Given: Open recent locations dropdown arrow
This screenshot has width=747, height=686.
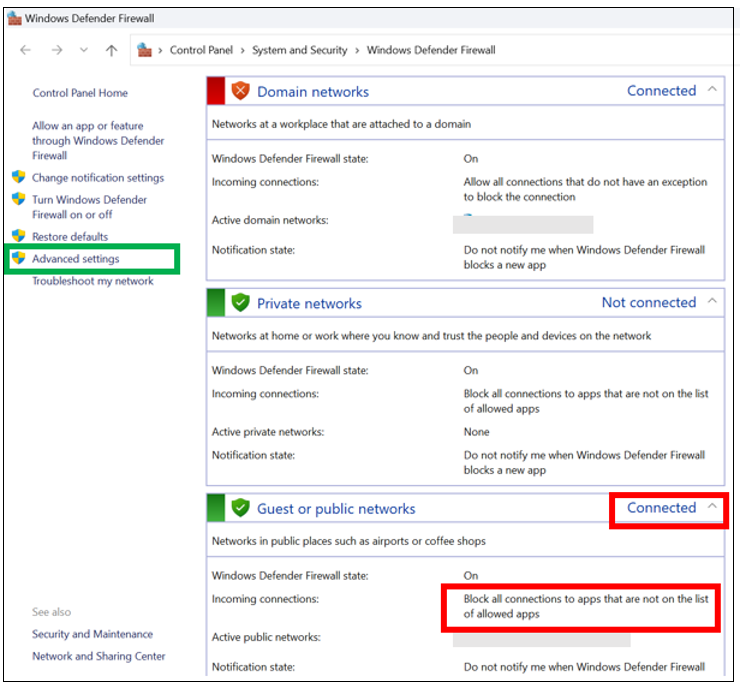Looking at the screenshot, I should 84,50.
